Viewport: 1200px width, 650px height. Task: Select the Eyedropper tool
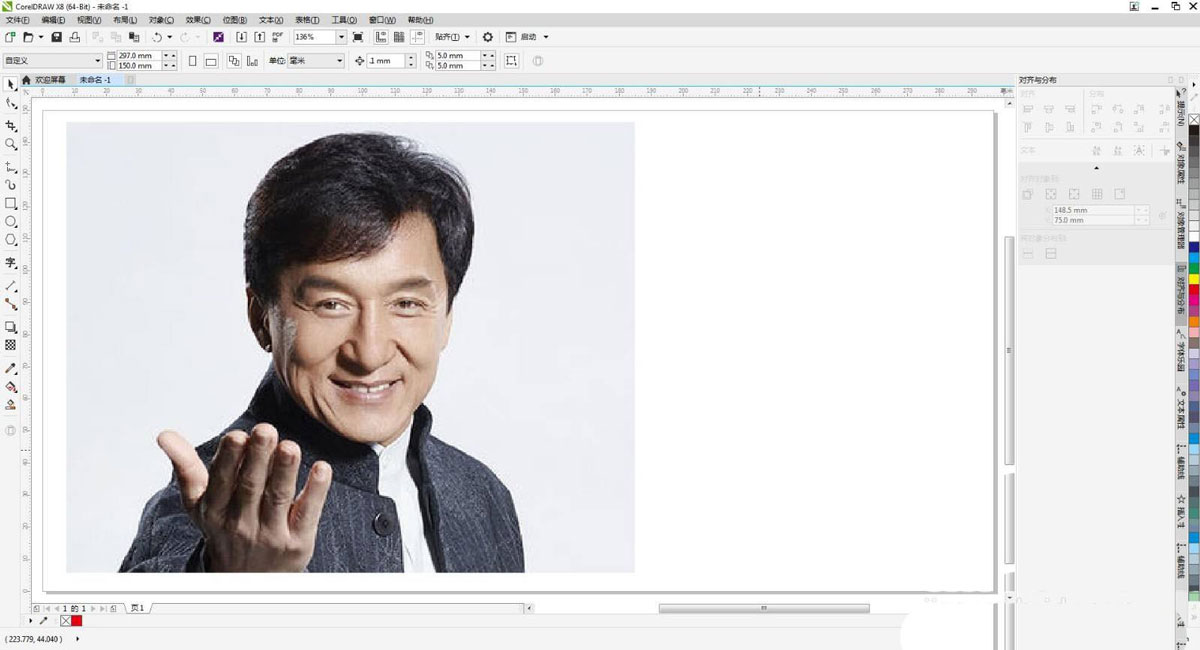11,369
